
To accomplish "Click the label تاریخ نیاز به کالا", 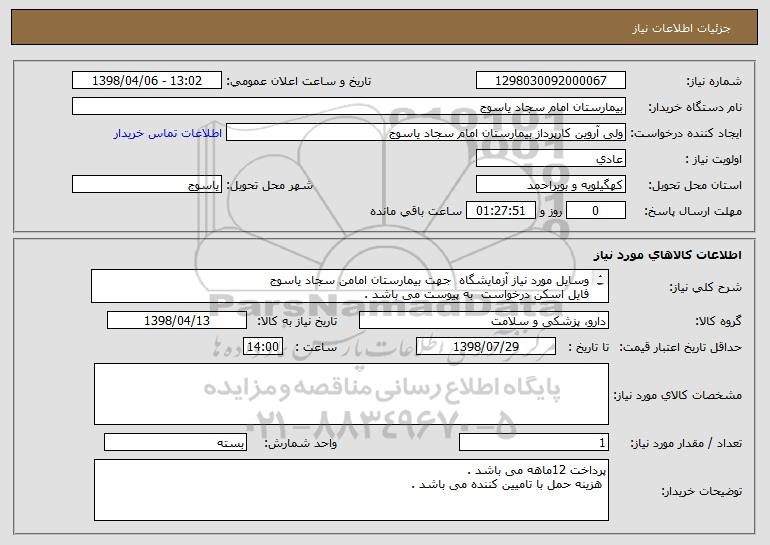I will click(297, 321).
